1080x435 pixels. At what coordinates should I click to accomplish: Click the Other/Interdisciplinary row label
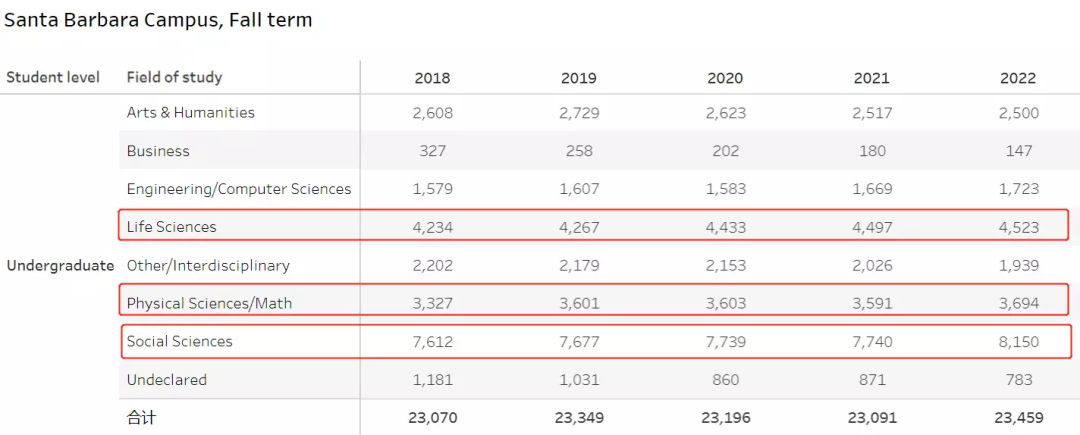(208, 266)
